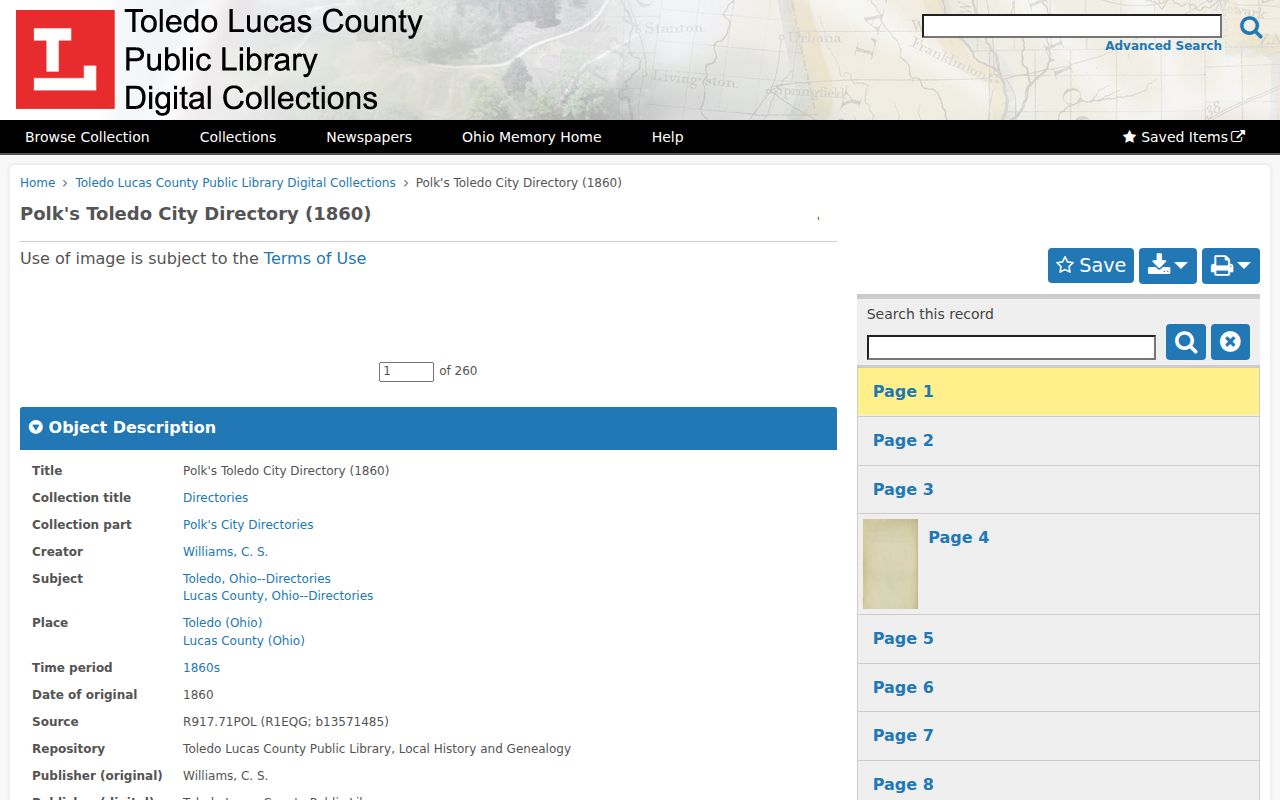Select Page 3 in the page list
Viewport: 1280px width, 800px height.
click(x=1058, y=489)
